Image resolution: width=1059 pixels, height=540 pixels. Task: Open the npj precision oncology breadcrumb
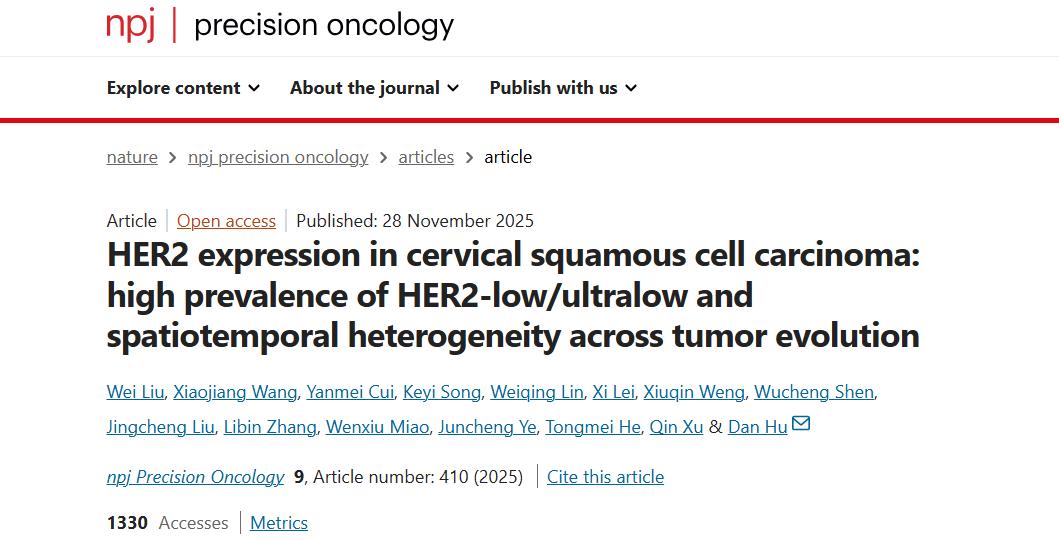click(x=278, y=157)
